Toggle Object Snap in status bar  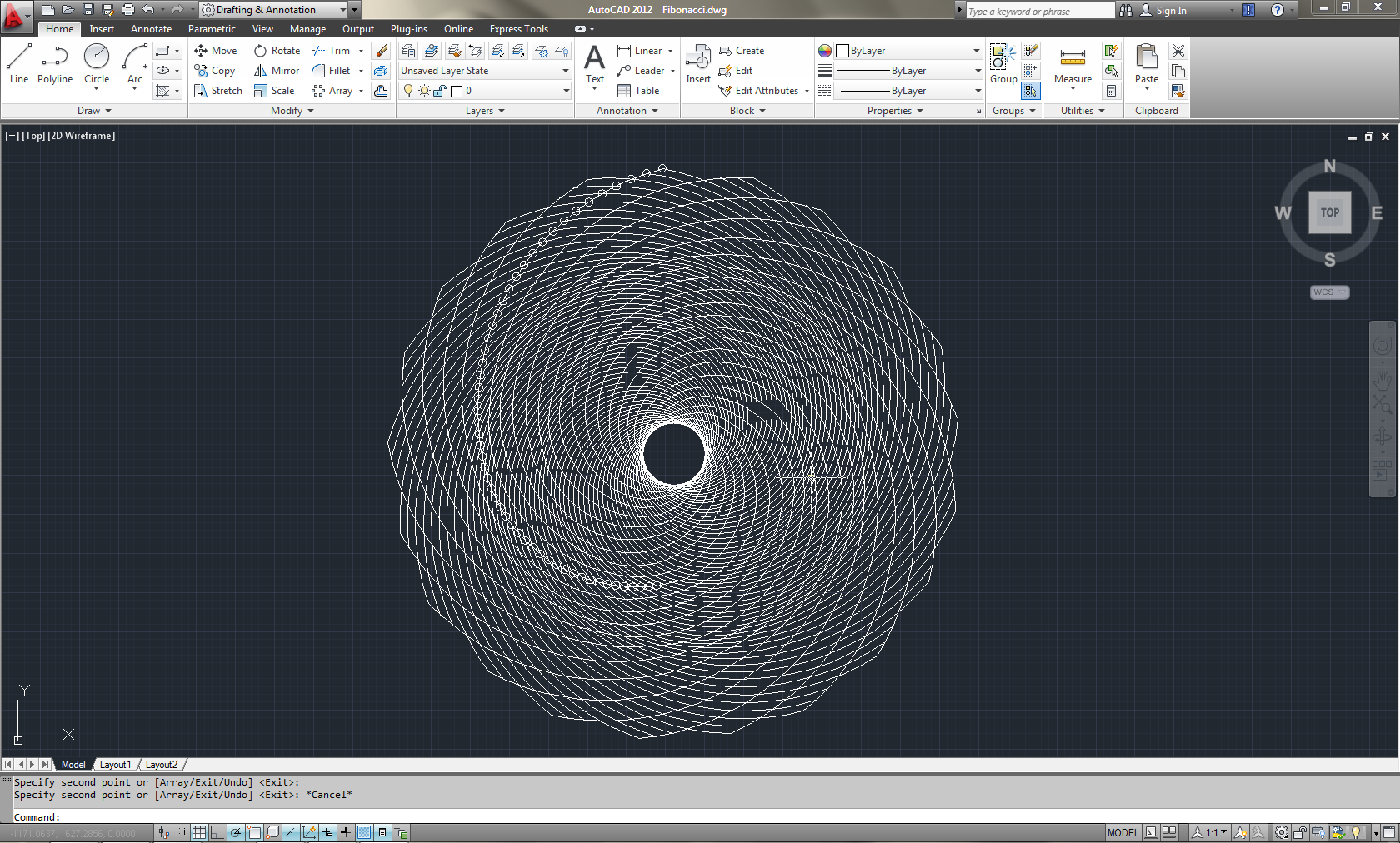pyautogui.click(x=254, y=832)
